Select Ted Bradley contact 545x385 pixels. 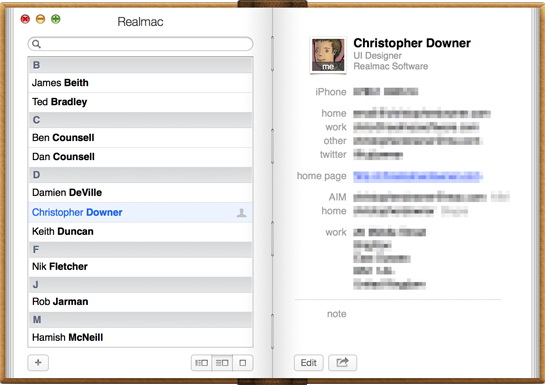click(140, 102)
